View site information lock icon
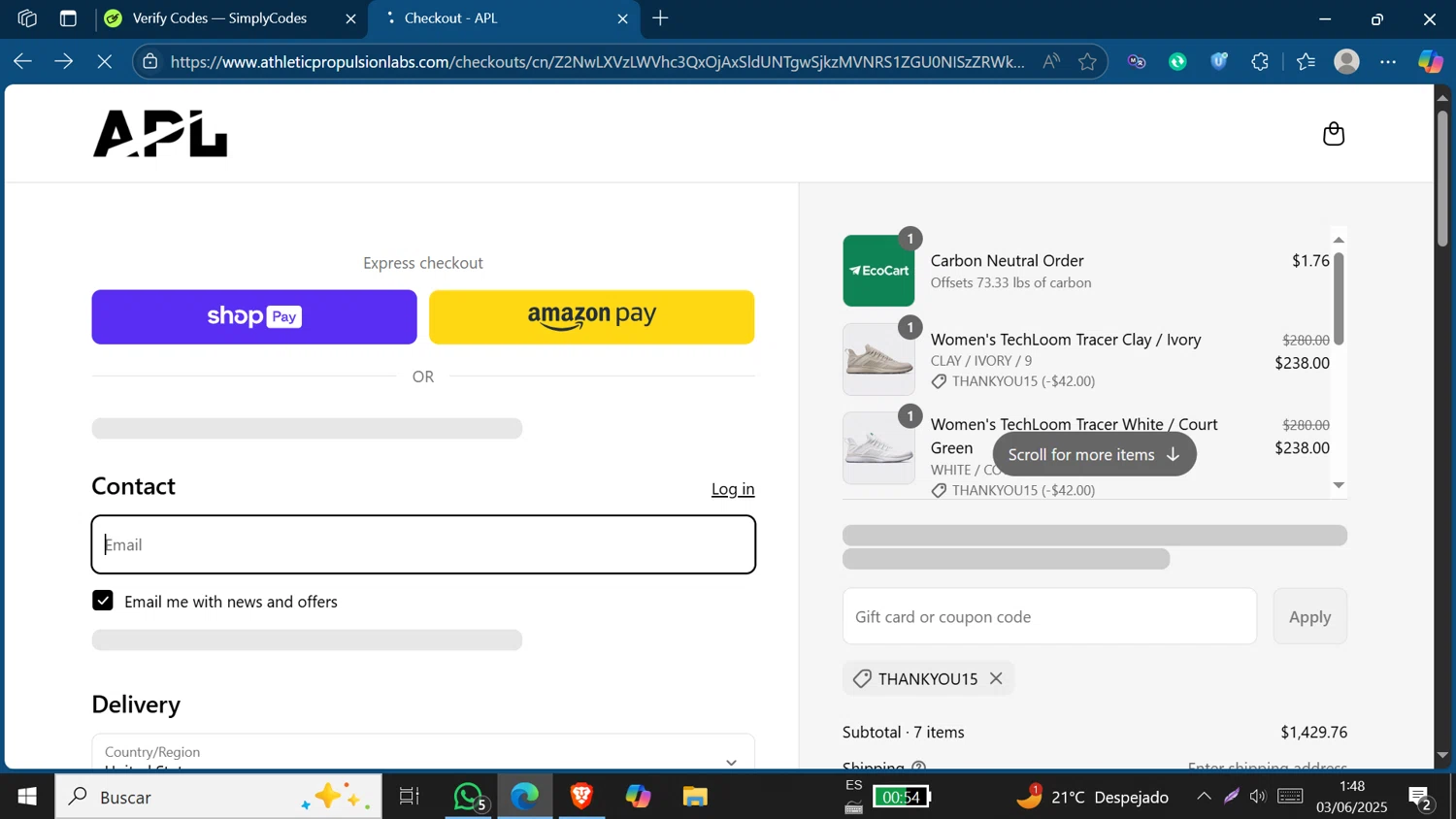This screenshot has height=819, width=1456. pos(150,62)
